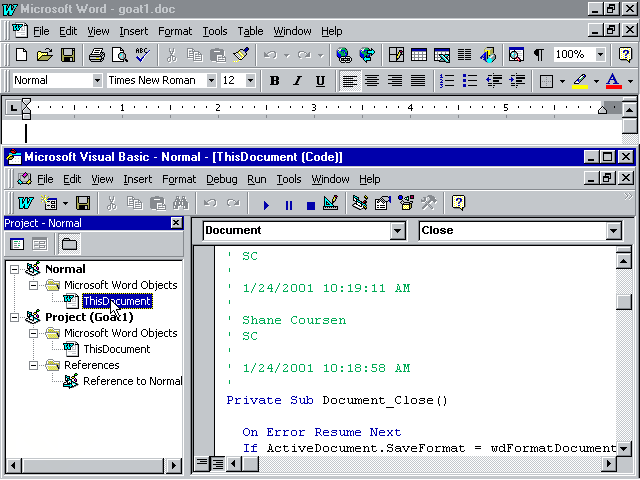Open the Debug menu in Visual Basic
The height and width of the screenshot is (480, 640).
pos(222,179)
